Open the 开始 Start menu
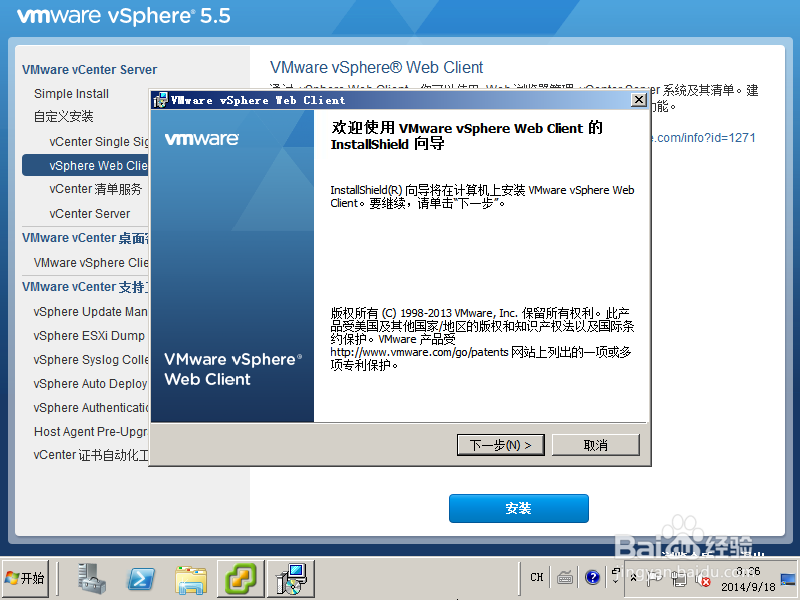Image resolution: width=800 pixels, height=600 pixels. coord(27,579)
